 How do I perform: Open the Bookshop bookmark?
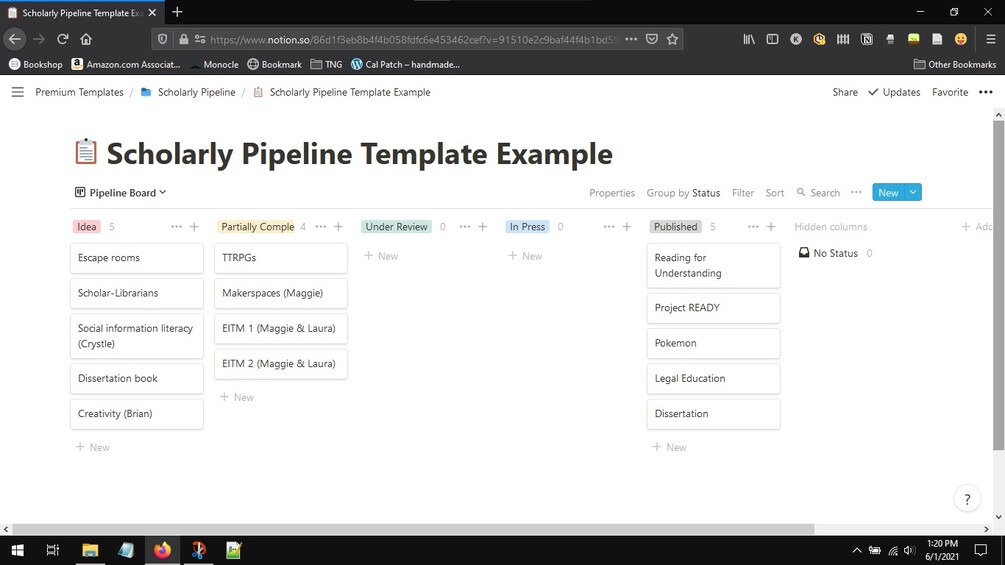point(36,64)
